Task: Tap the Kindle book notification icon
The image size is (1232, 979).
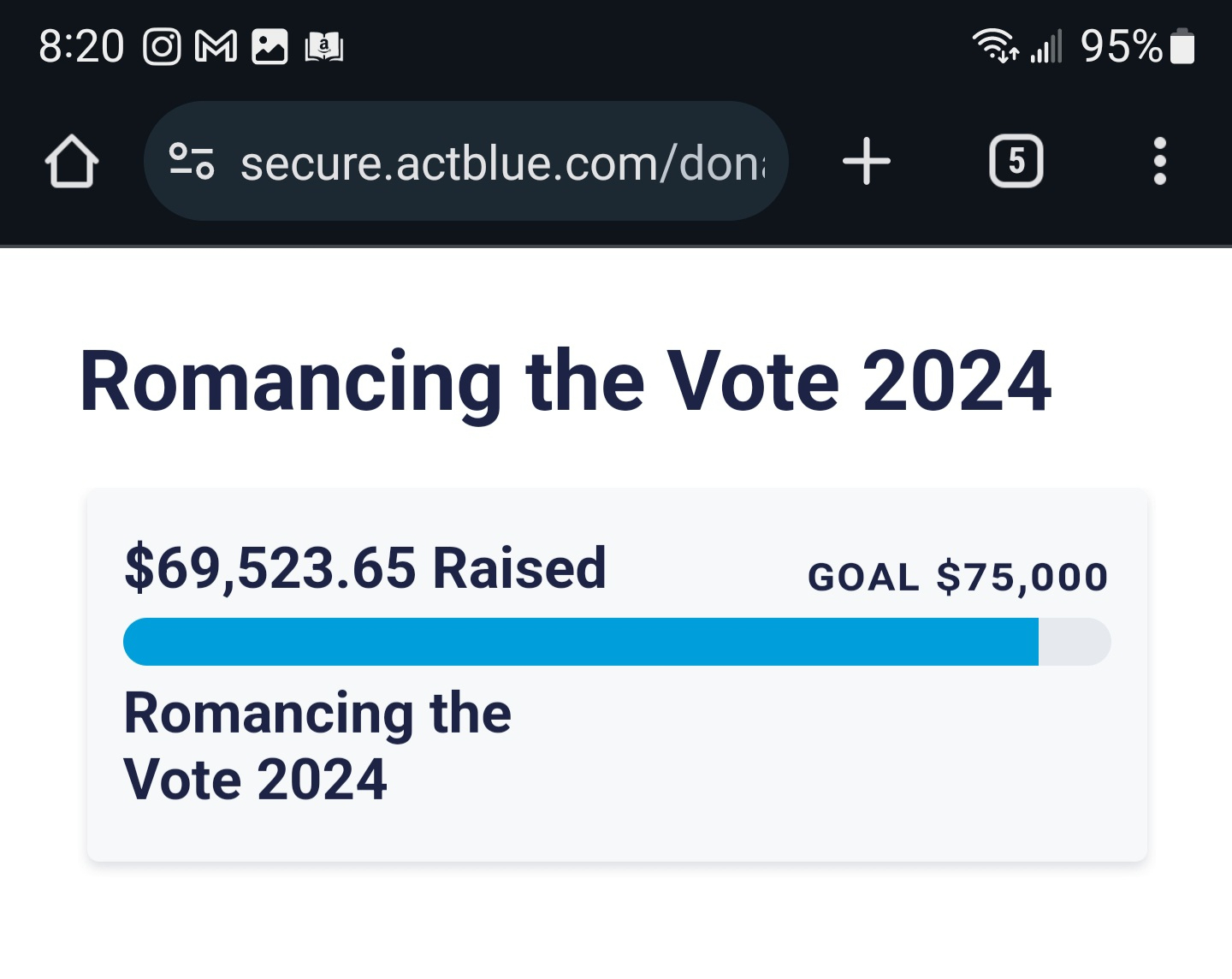Action: click(x=324, y=46)
